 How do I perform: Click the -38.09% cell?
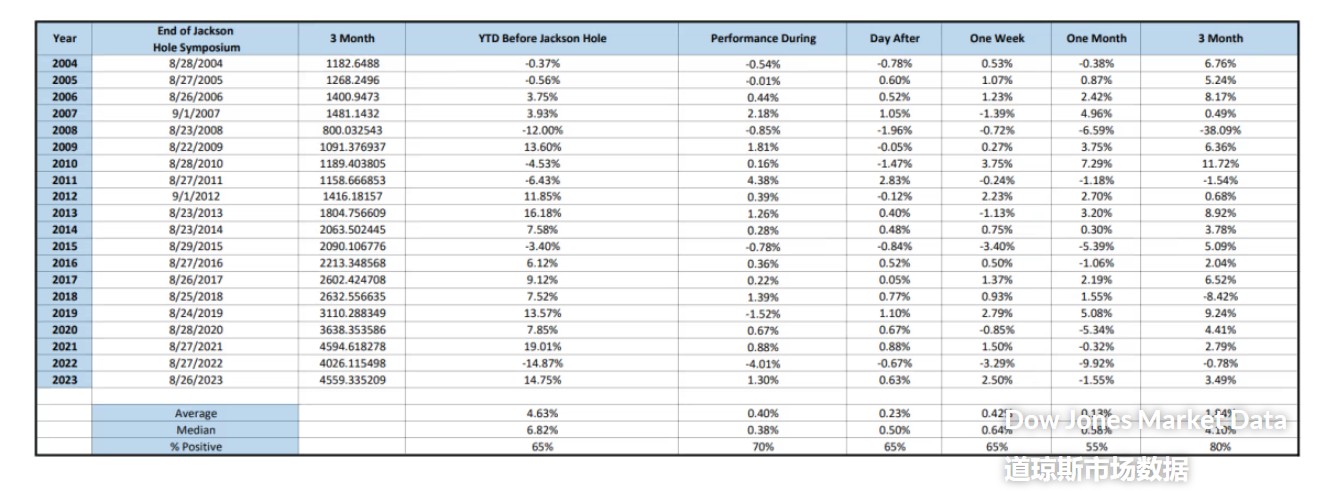point(1220,130)
